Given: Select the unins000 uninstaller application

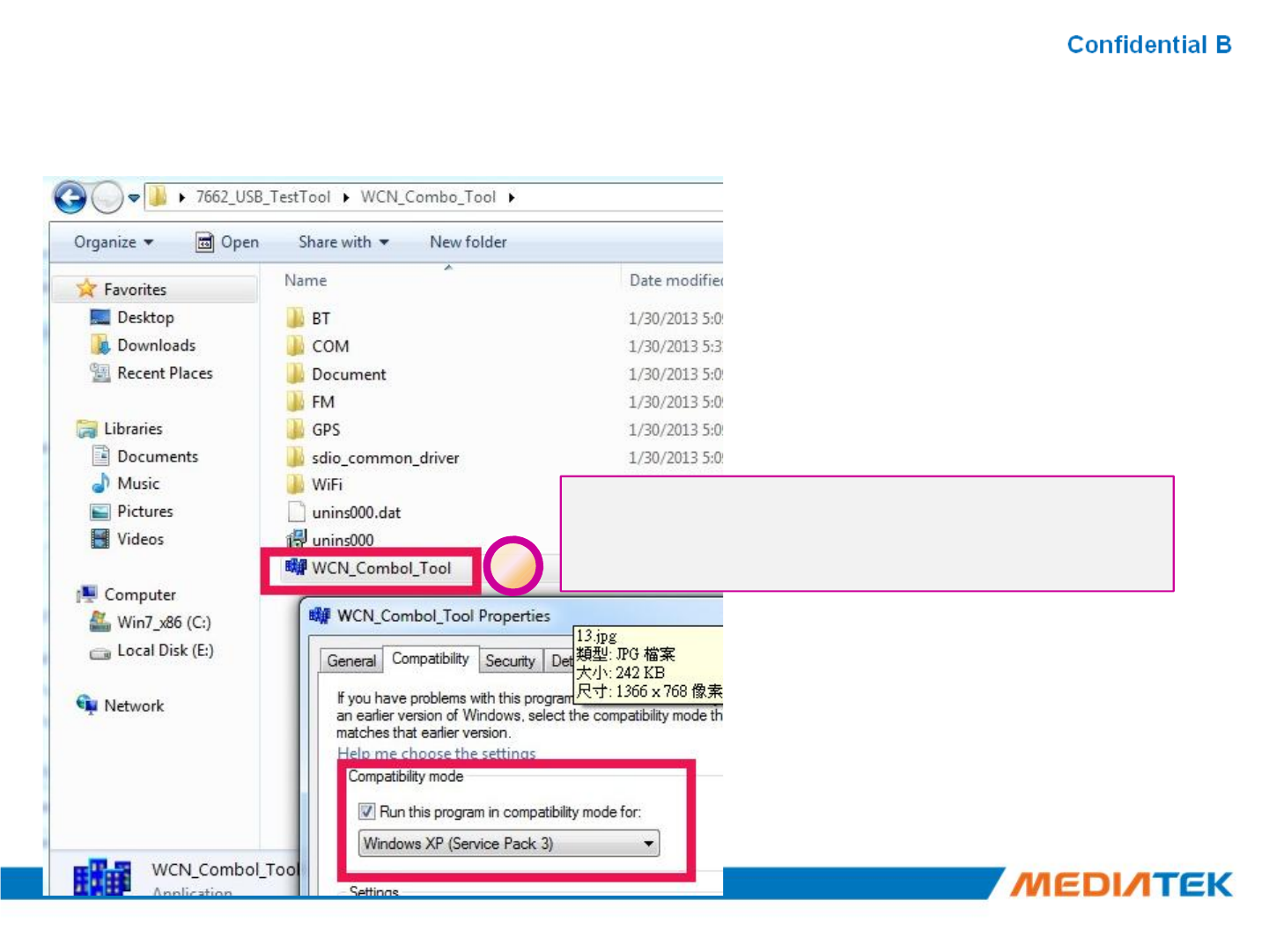Looking at the screenshot, I should point(330,540).
